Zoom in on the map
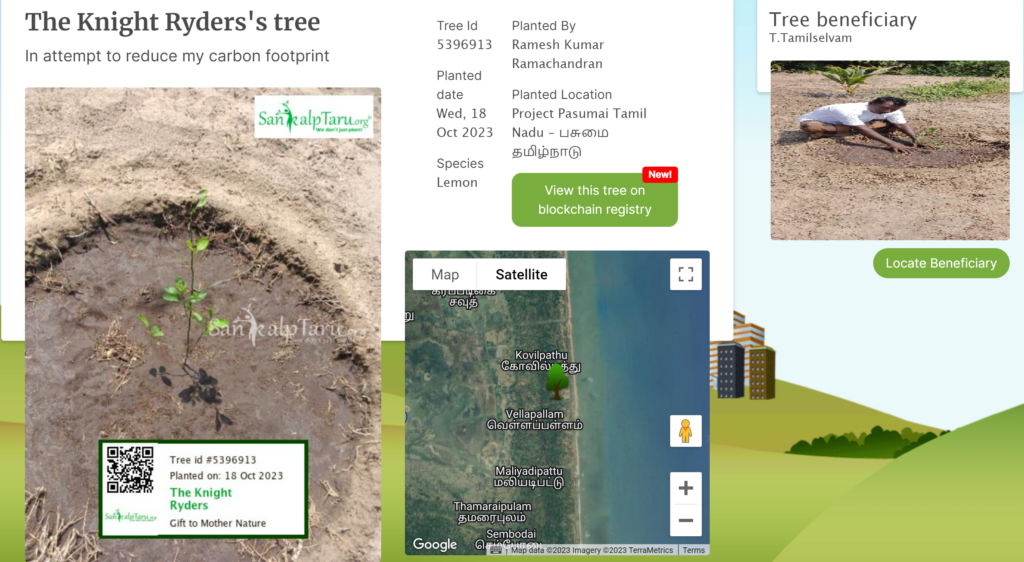The width and height of the screenshot is (1024, 562). 686,488
